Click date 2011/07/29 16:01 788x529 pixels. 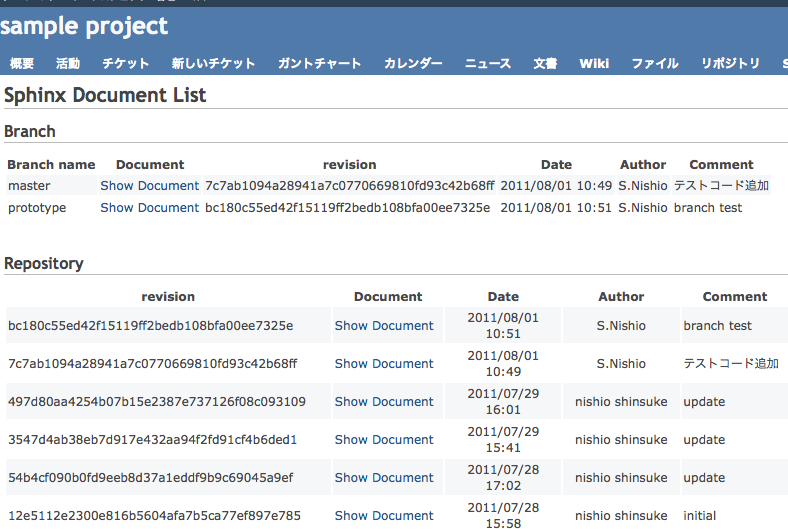pyautogui.click(x=503, y=402)
